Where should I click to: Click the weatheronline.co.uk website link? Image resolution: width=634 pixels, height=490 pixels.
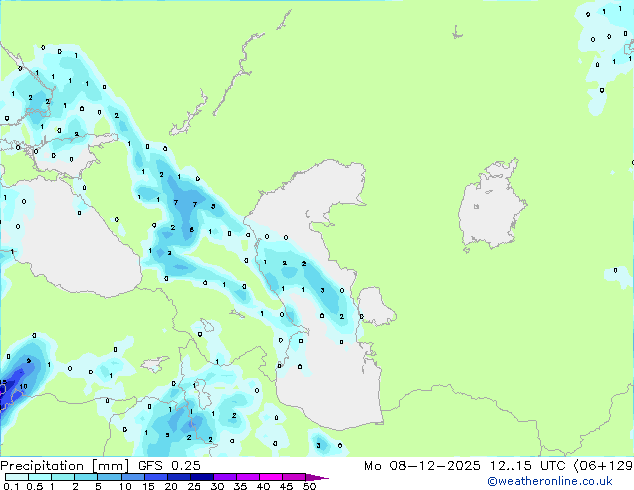click(x=550, y=481)
